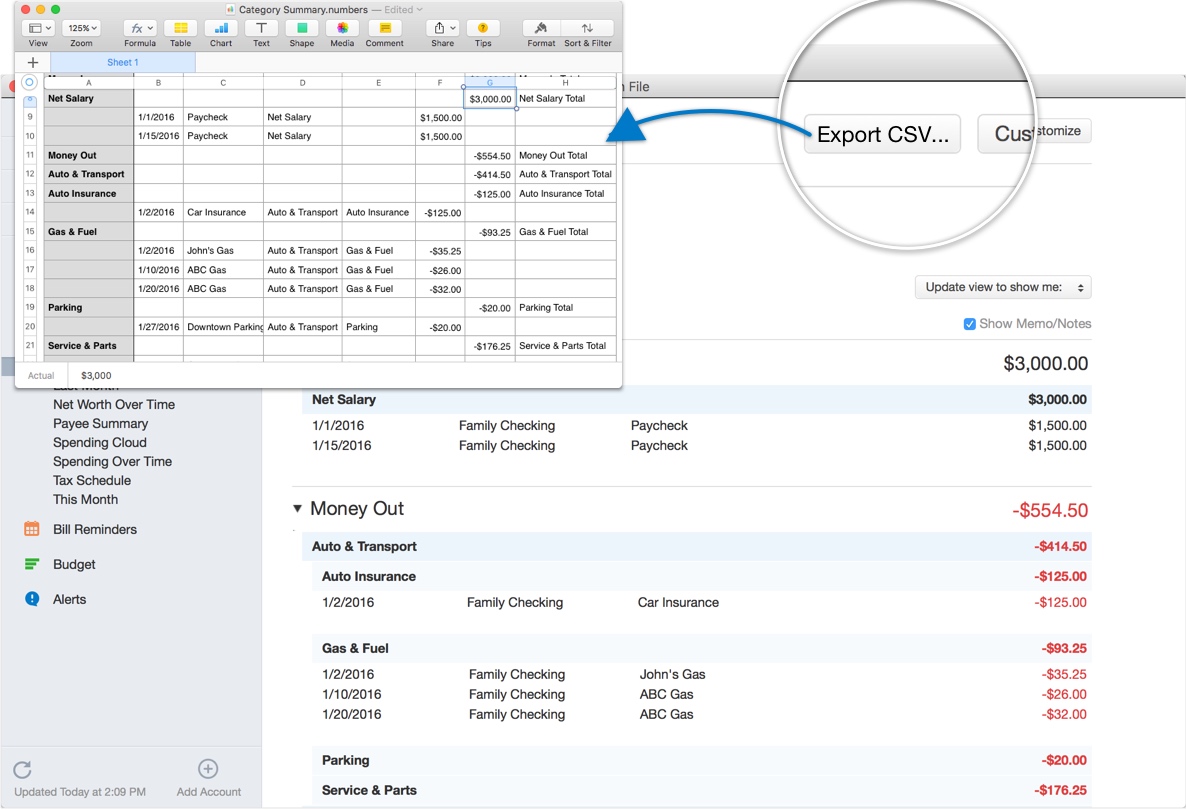
Task: Click the Money Out total -$554.50
Action: 1050,511
